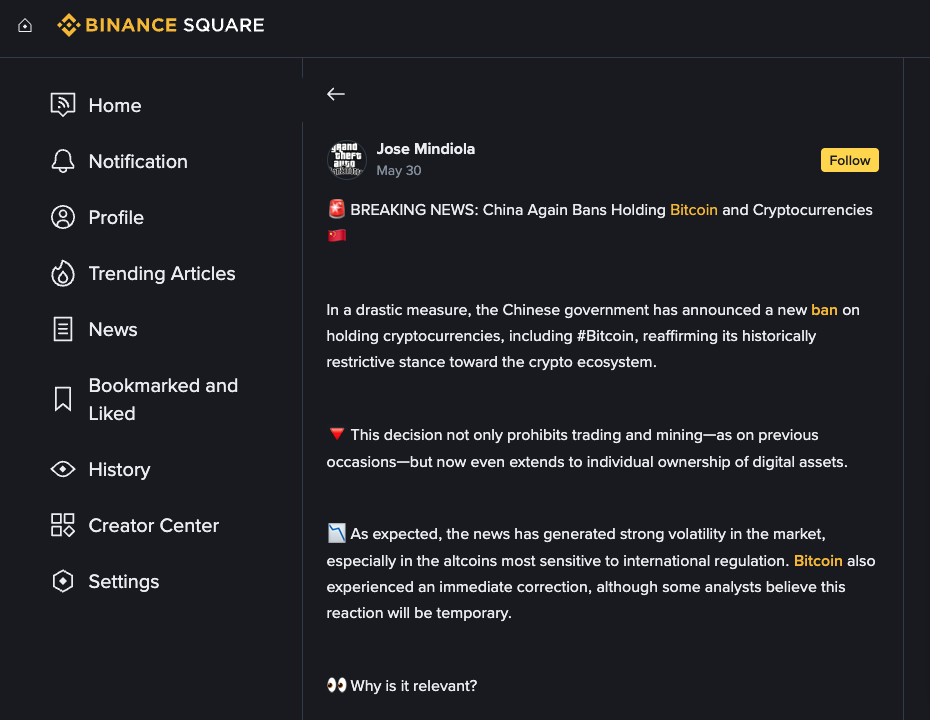Click the siren emoji before BREAKING NEWS
The height and width of the screenshot is (720, 930).
(x=337, y=209)
